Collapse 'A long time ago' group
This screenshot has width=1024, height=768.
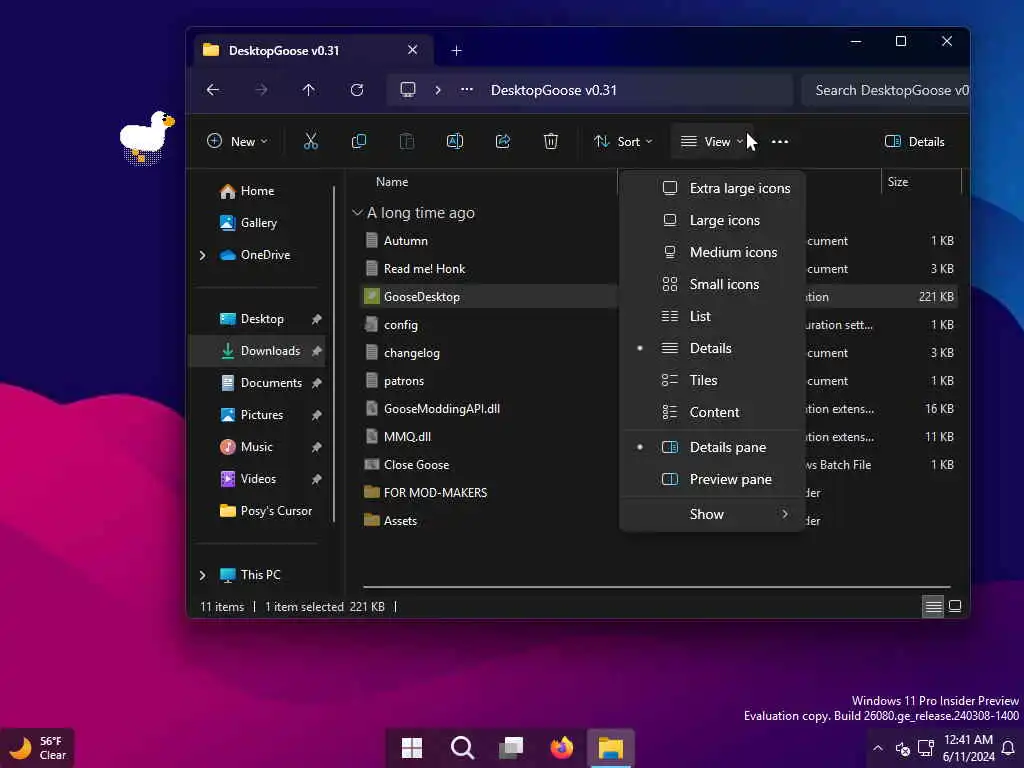coord(357,213)
